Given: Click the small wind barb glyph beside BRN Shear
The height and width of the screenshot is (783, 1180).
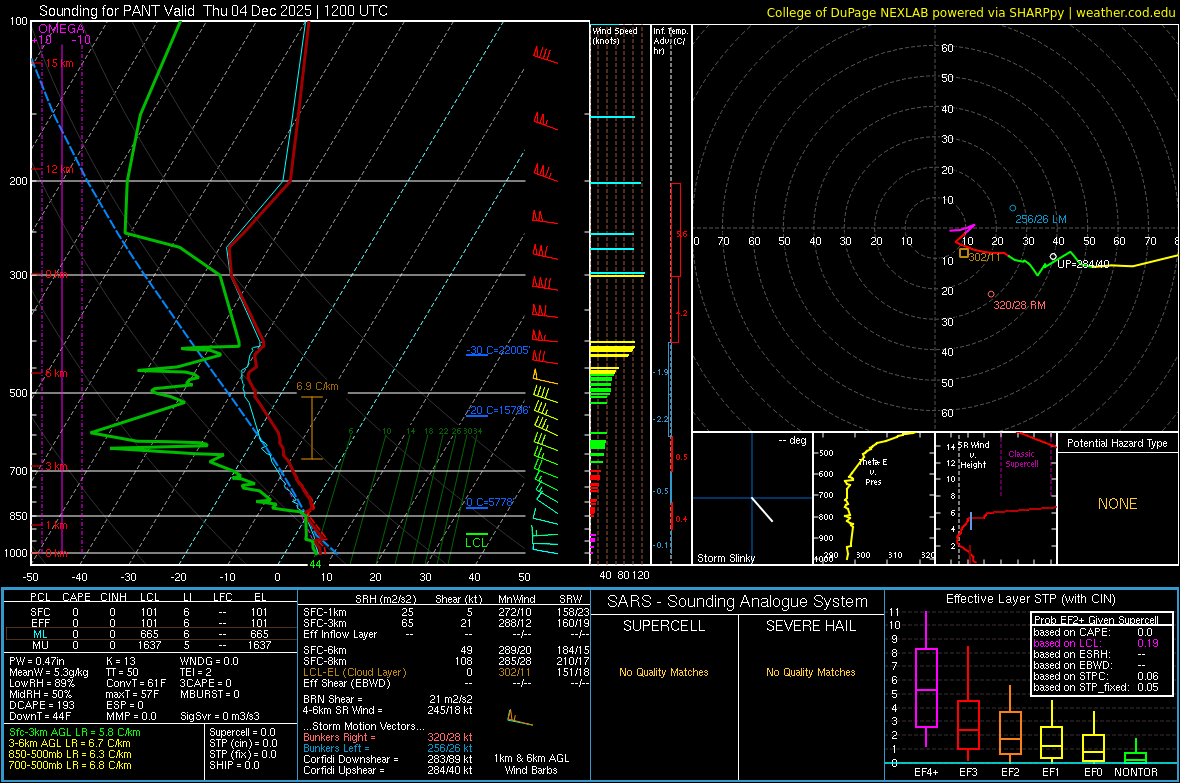Looking at the screenshot, I should click(520, 717).
